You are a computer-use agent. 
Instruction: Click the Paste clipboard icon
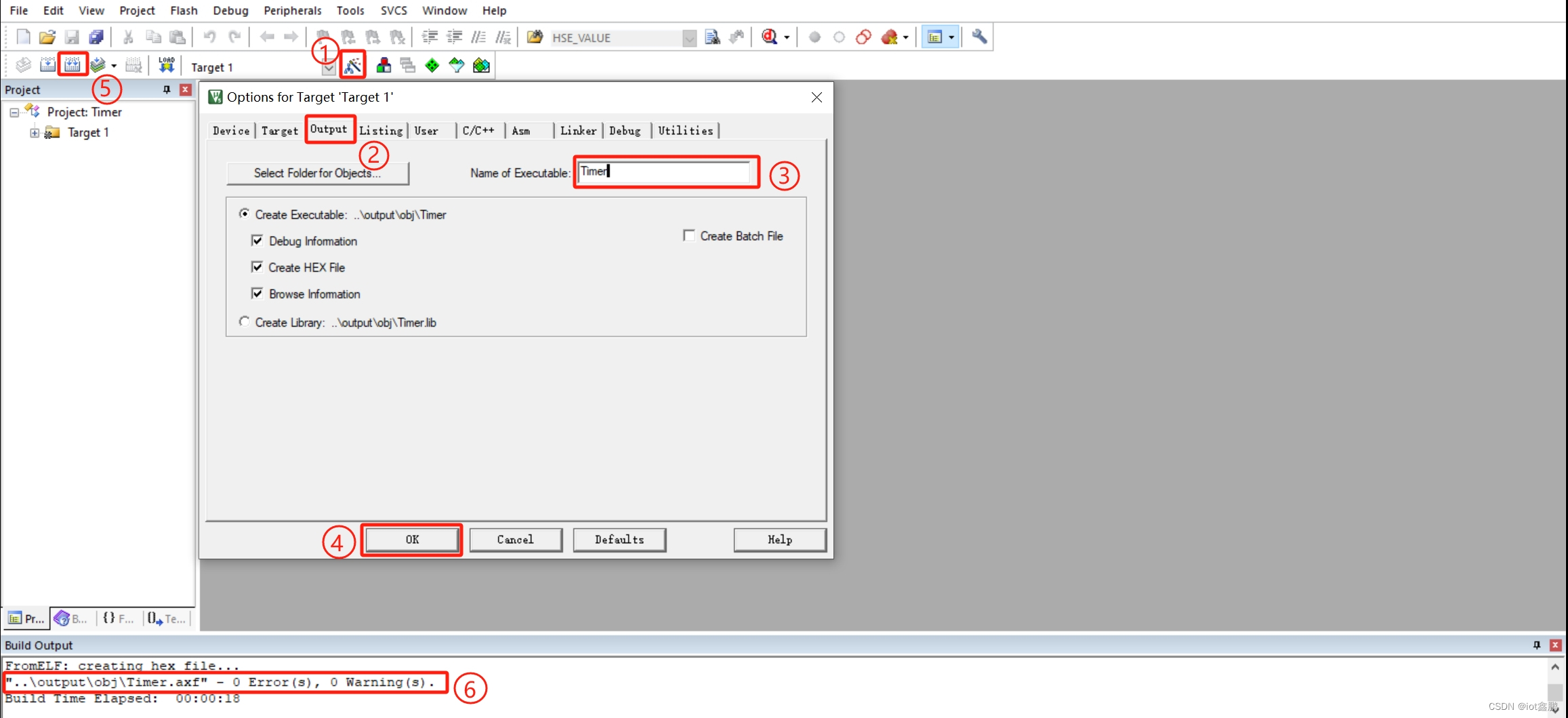(x=178, y=37)
